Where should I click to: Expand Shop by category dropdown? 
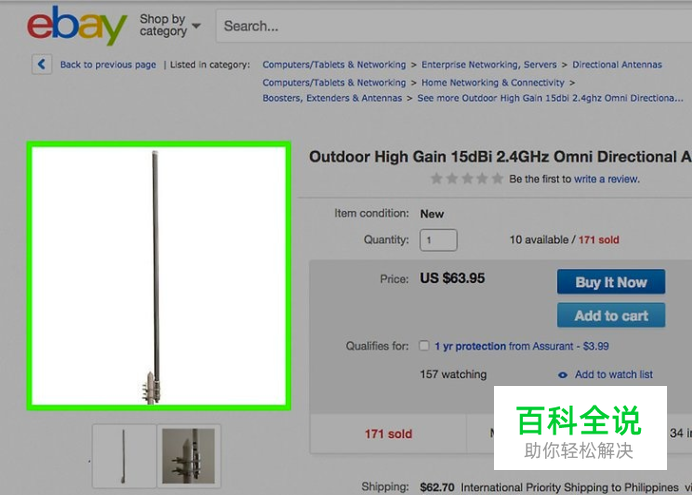pyautogui.click(x=170, y=25)
